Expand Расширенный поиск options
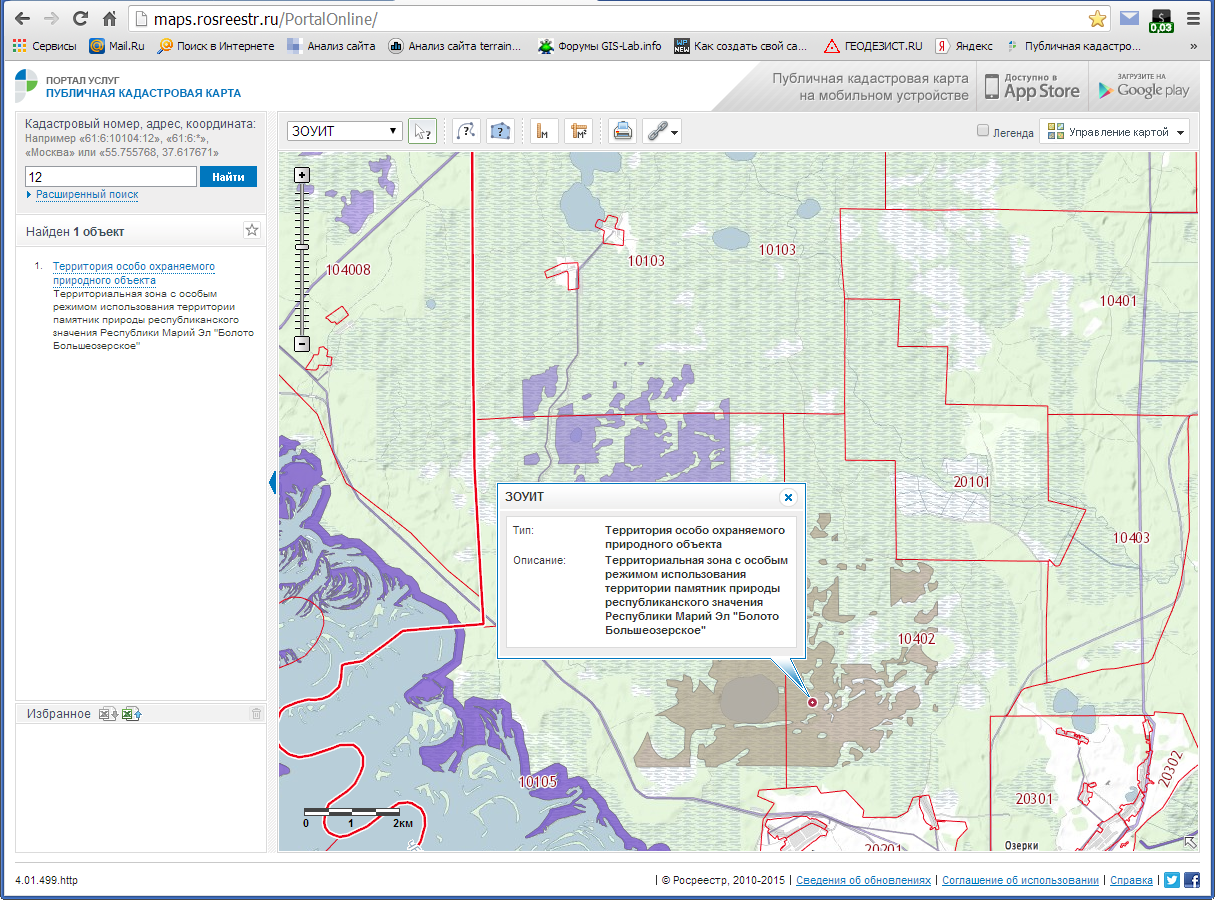Image resolution: width=1215 pixels, height=900 pixels. tap(86, 194)
